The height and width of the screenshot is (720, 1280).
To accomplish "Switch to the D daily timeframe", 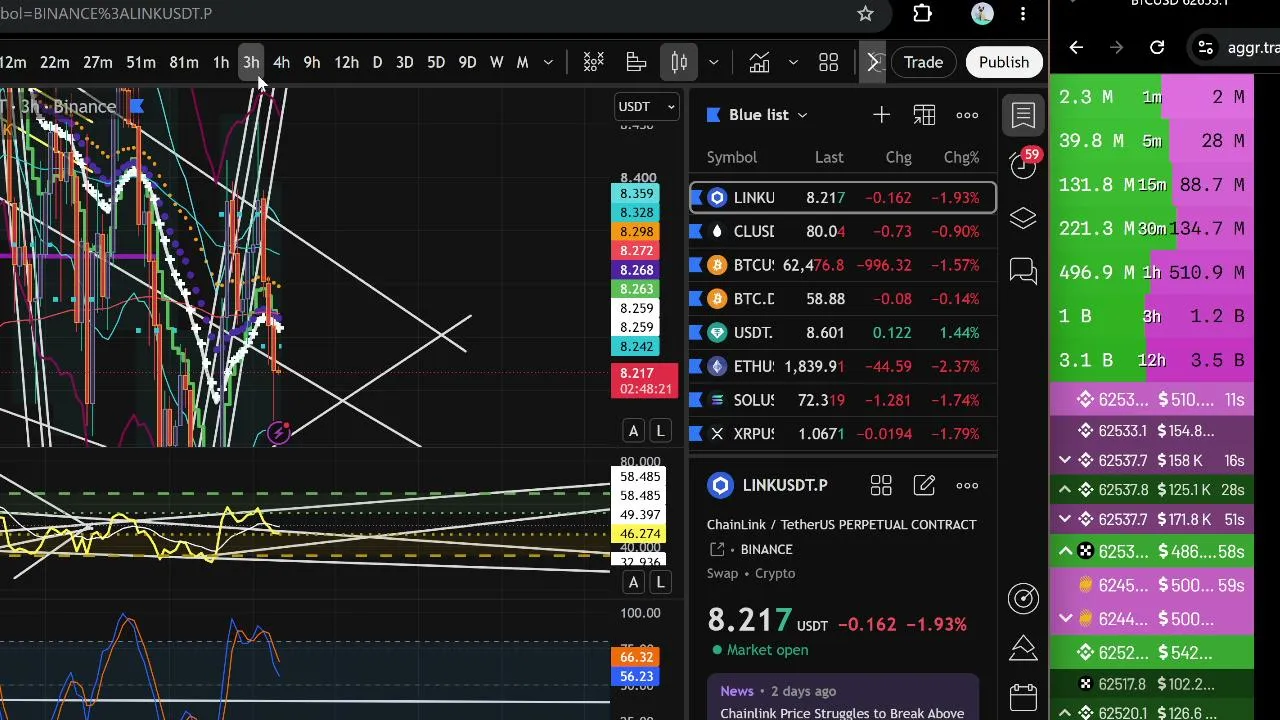I will click(x=377, y=63).
